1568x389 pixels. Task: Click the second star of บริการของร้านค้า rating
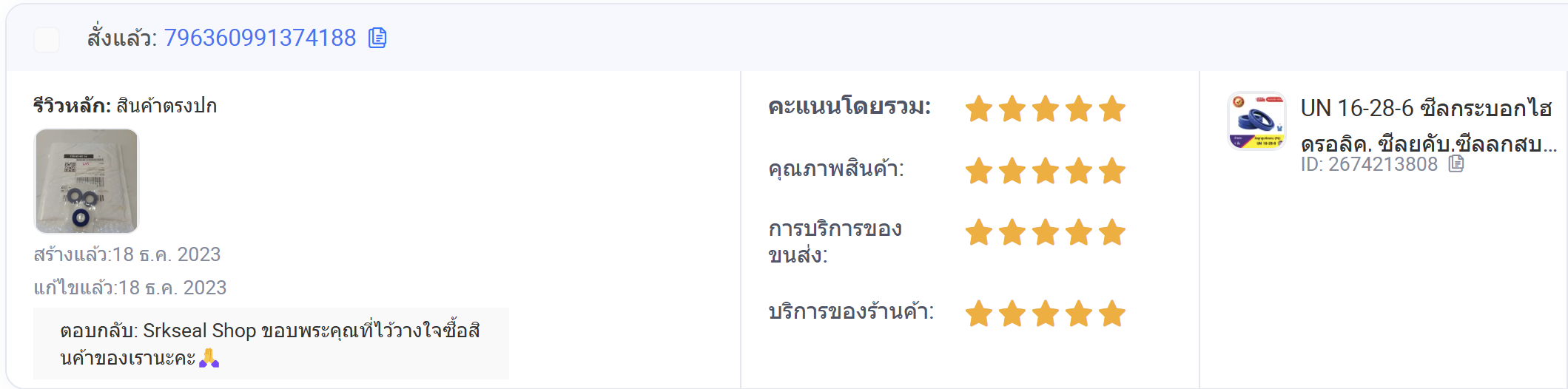1012,314
